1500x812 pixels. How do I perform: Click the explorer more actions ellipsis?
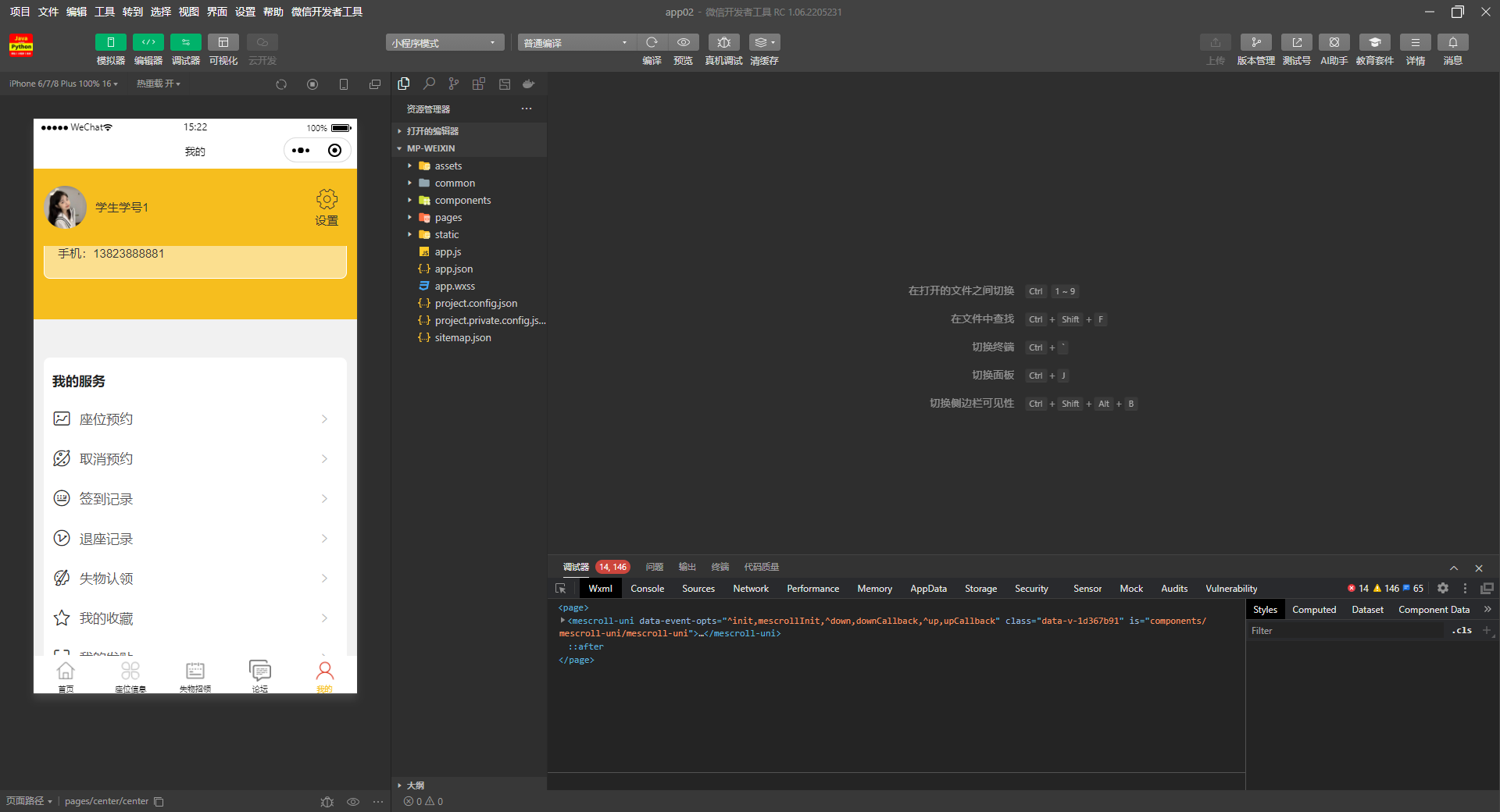pyautogui.click(x=527, y=109)
